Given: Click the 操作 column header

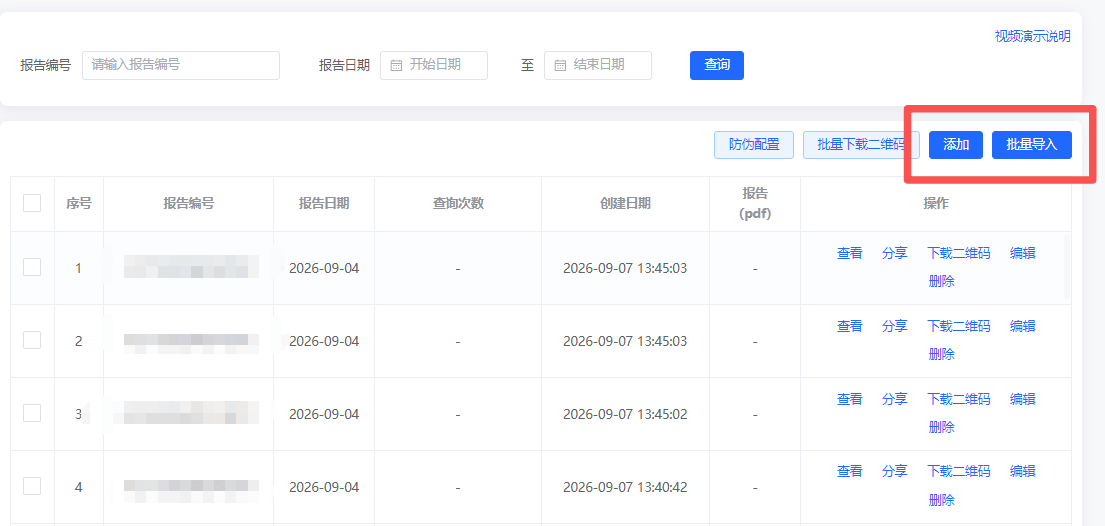Looking at the screenshot, I should pos(936,204).
